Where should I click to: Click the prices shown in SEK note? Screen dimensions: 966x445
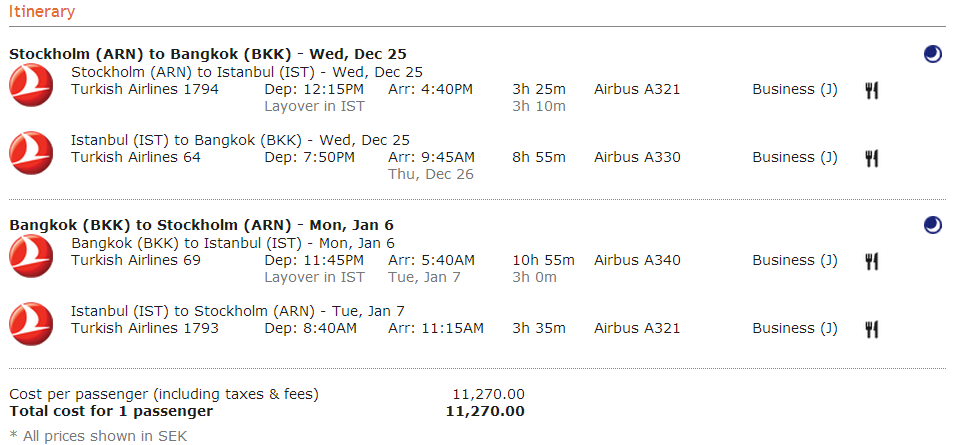pos(98,436)
